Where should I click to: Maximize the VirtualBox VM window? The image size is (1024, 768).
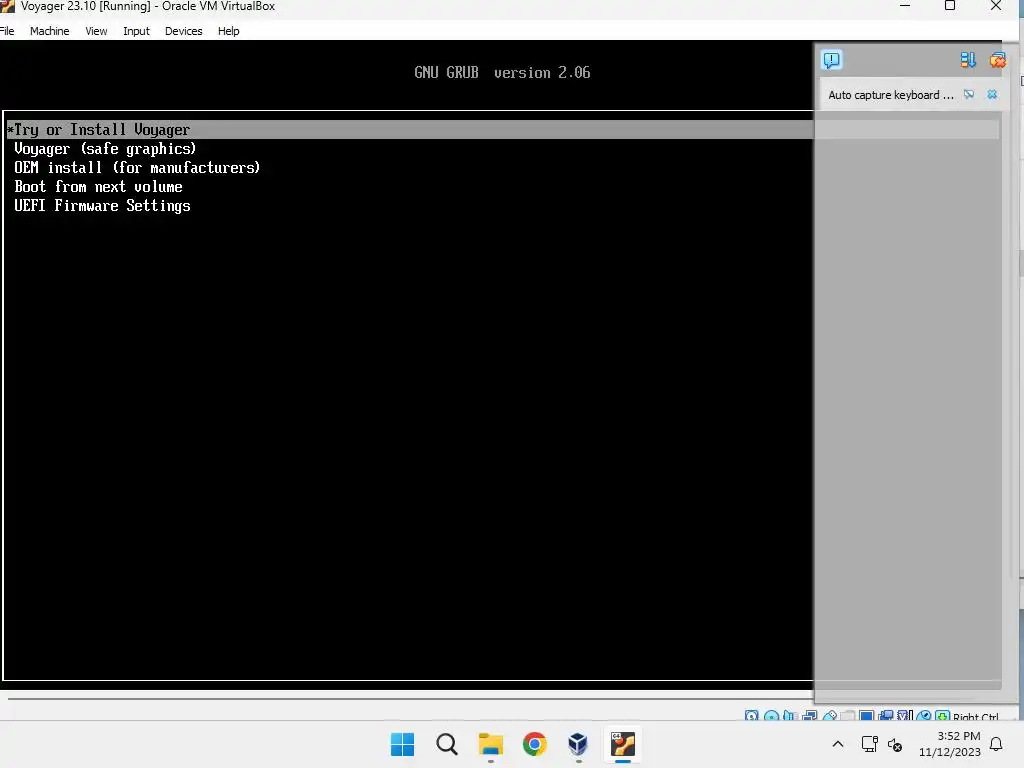point(950,6)
